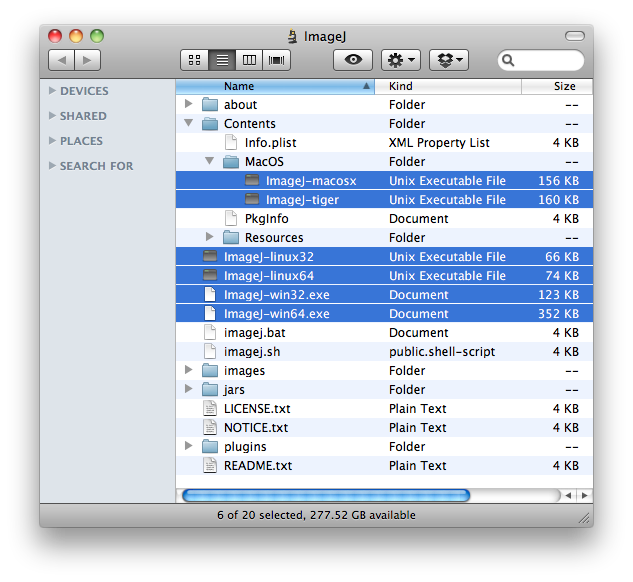Expand the about folder
The width and height of the screenshot is (633, 582).
[188, 104]
